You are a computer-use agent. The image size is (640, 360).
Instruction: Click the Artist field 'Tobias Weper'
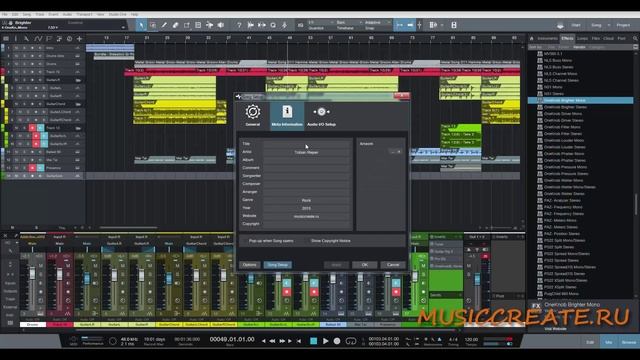(x=307, y=152)
